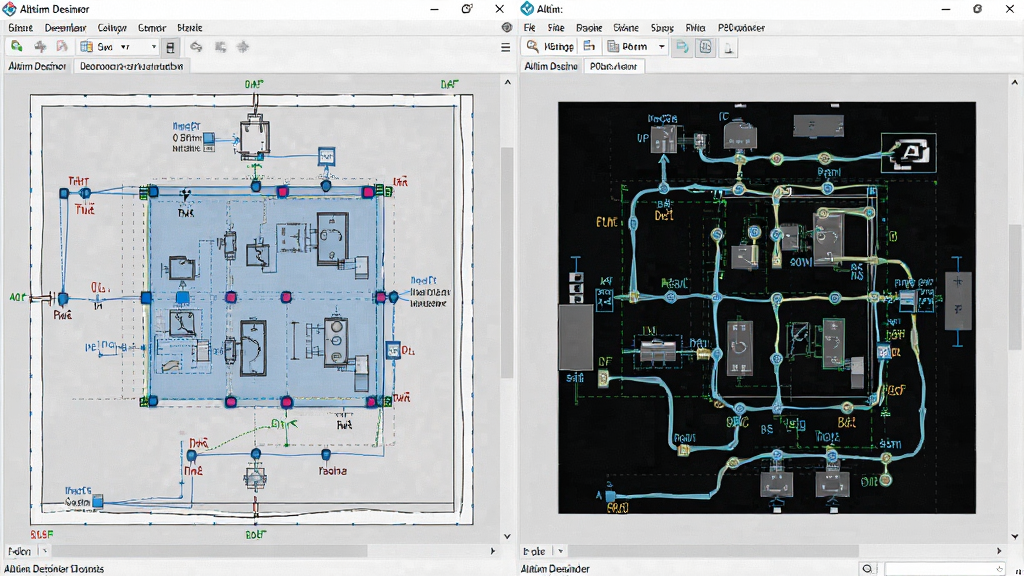
Task: Open the 'Skane' menu in the right window
Action: pyautogui.click(x=626, y=28)
